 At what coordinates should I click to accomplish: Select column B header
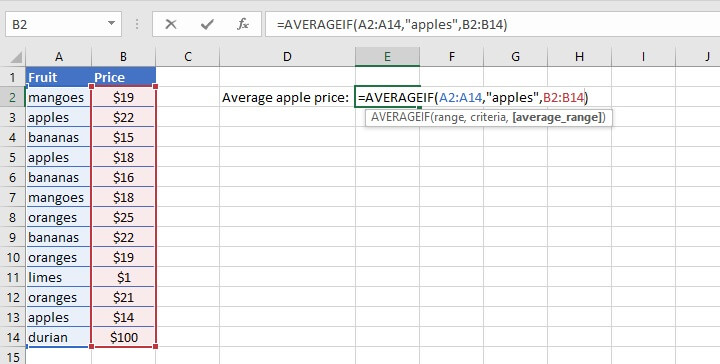point(124,56)
